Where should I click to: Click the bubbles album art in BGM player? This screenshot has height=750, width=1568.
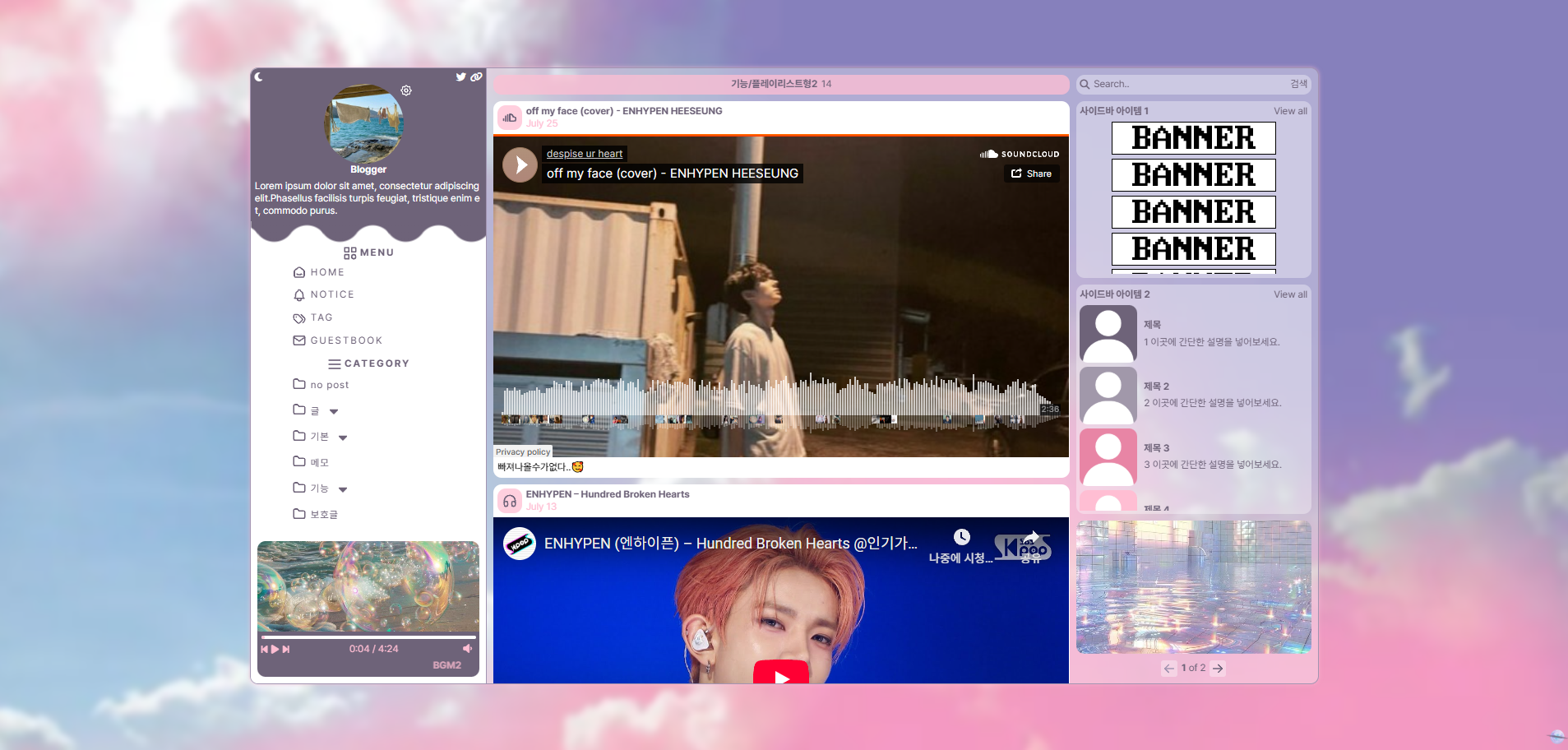368,586
